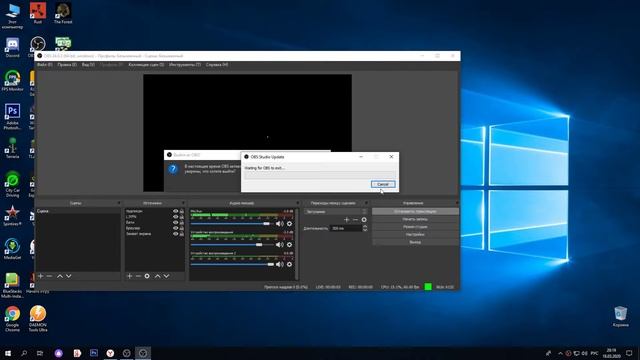This screenshot has width=640, height=360.
Task: Open the Recycle Bin desktop icon
Action: click(x=620, y=316)
